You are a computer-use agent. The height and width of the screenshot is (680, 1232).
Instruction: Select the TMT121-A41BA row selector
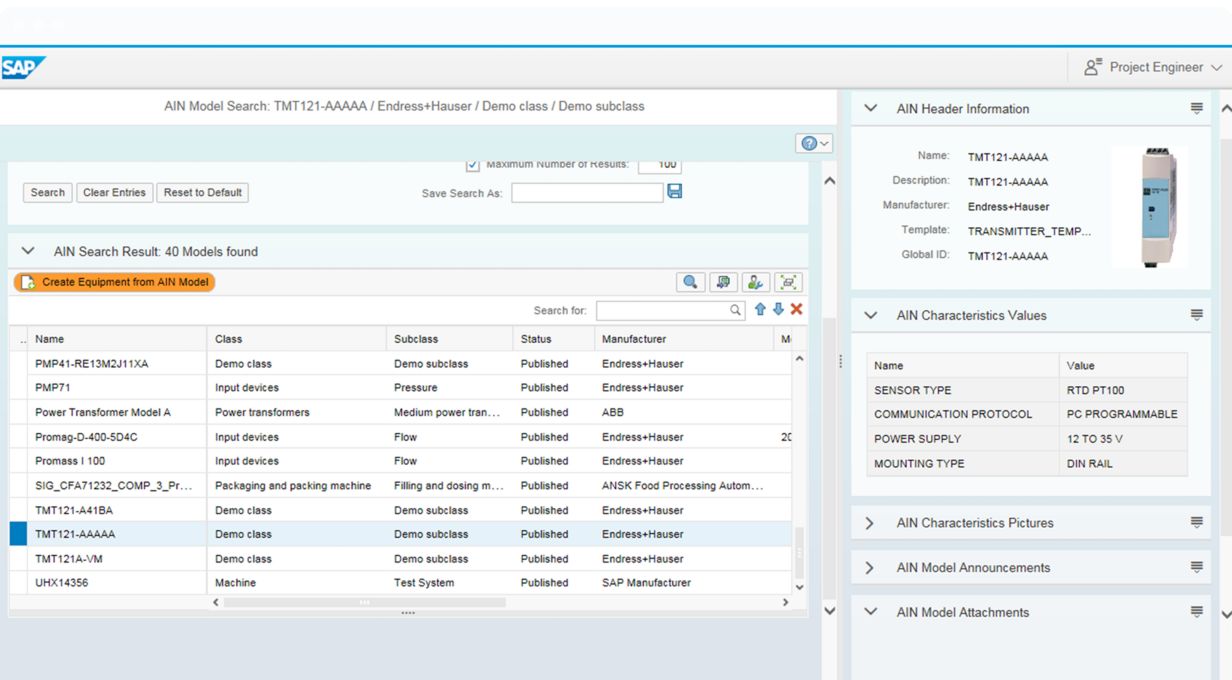pos(18,510)
